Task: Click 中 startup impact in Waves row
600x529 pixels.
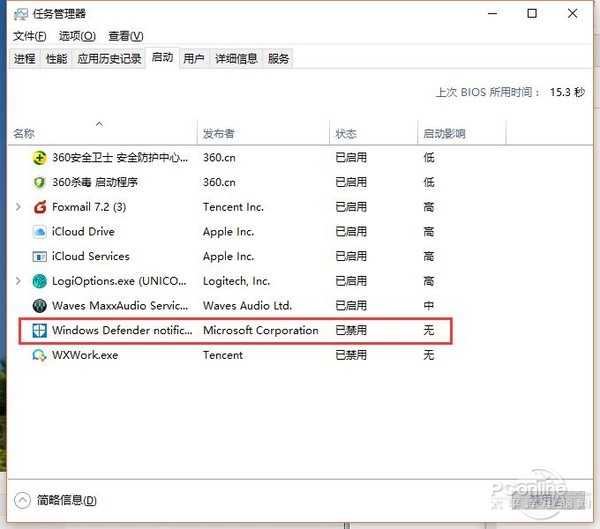Action: [429, 306]
